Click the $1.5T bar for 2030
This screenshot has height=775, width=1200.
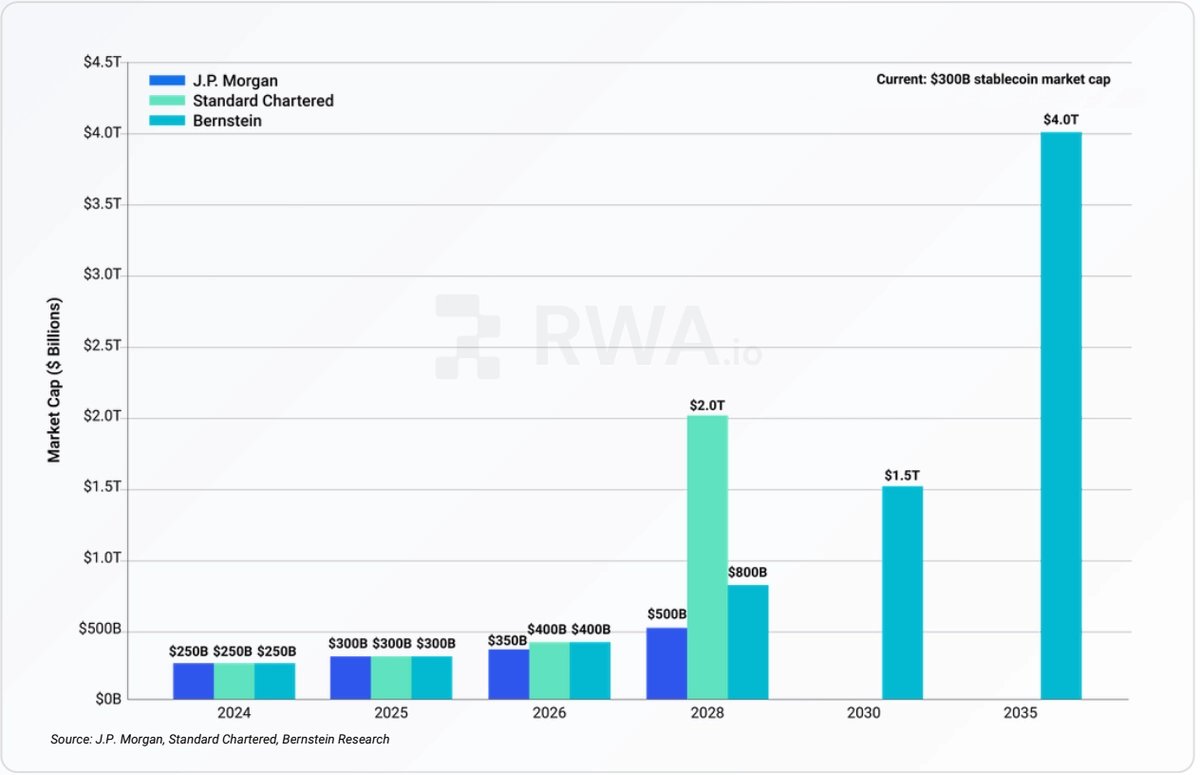click(903, 592)
